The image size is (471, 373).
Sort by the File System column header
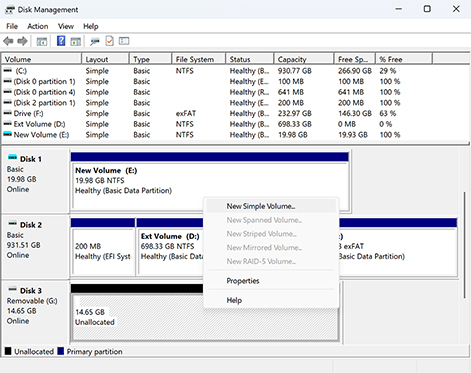[x=199, y=59]
